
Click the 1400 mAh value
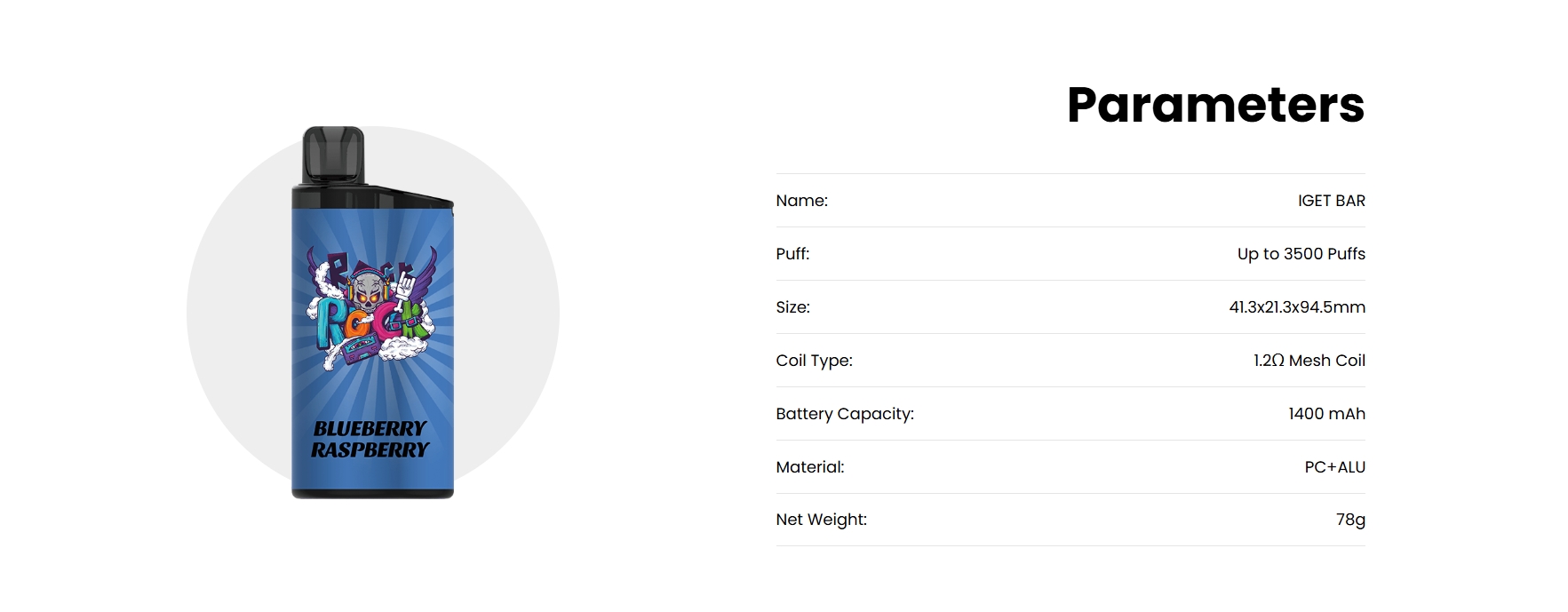pyautogui.click(x=1326, y=414)
